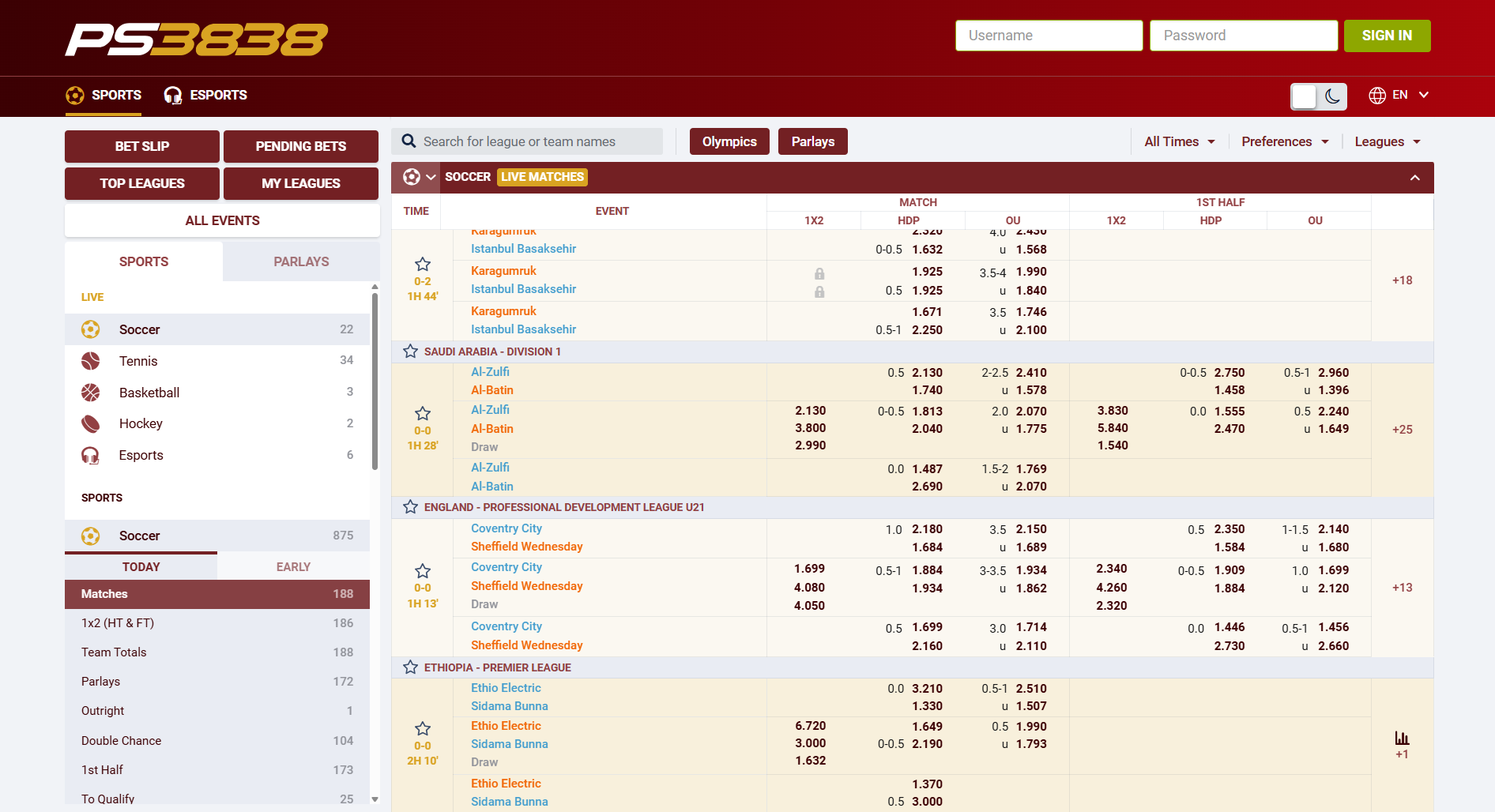The height and width of the screenshot is (812, 1495).
Task: Open Tennis live events in sidebar
Action: [x=217, y=361]
